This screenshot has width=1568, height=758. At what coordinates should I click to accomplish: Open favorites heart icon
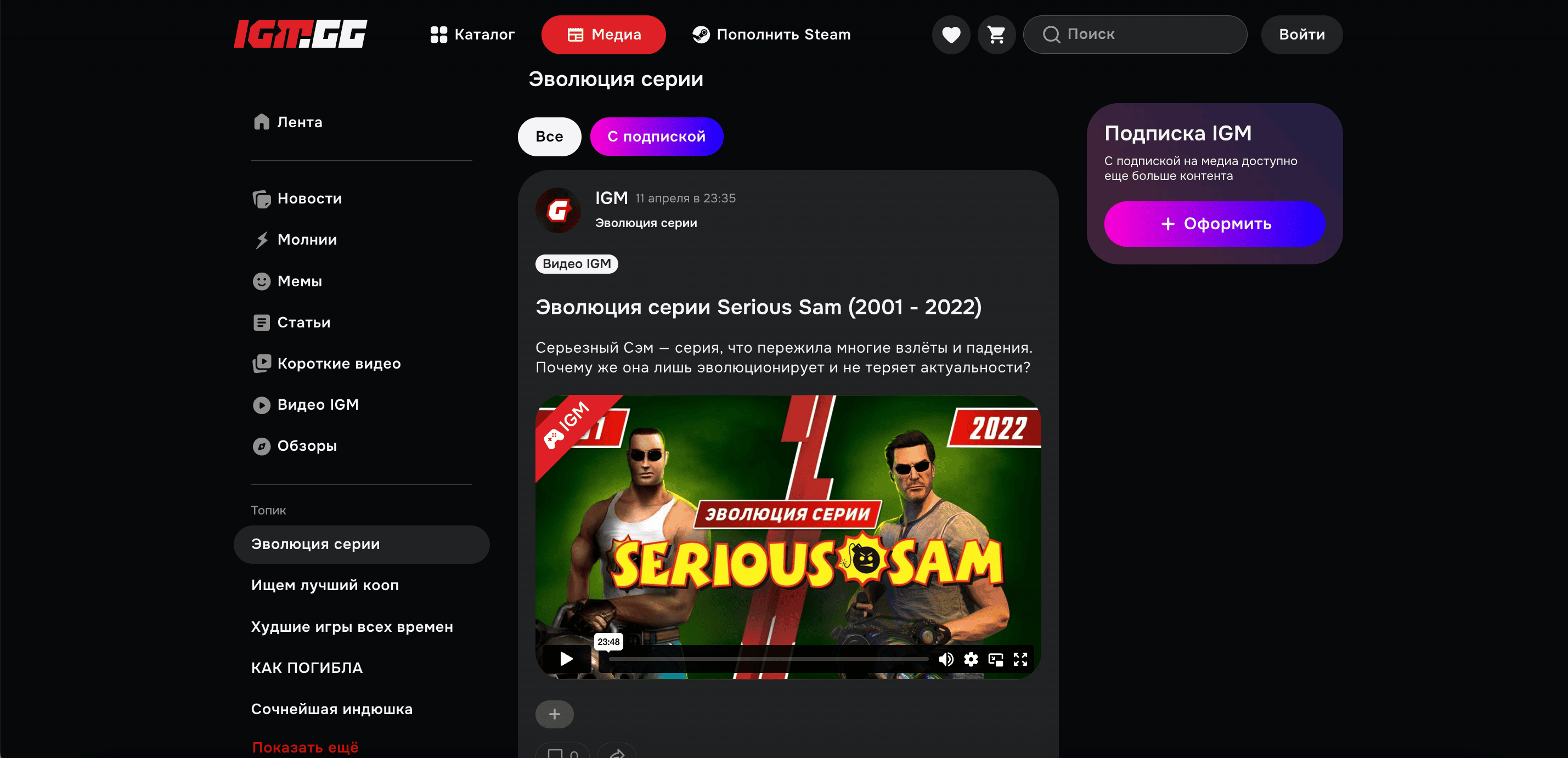951,35
